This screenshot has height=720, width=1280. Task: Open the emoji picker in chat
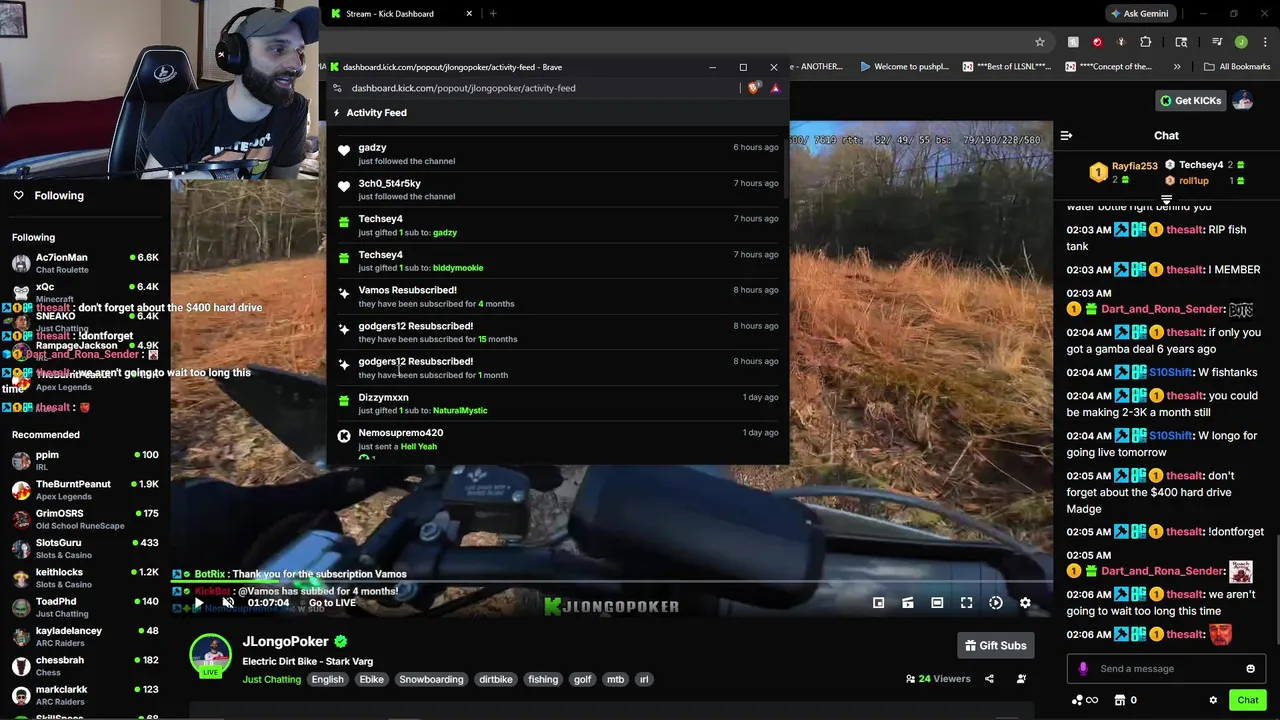[1250, 669]
